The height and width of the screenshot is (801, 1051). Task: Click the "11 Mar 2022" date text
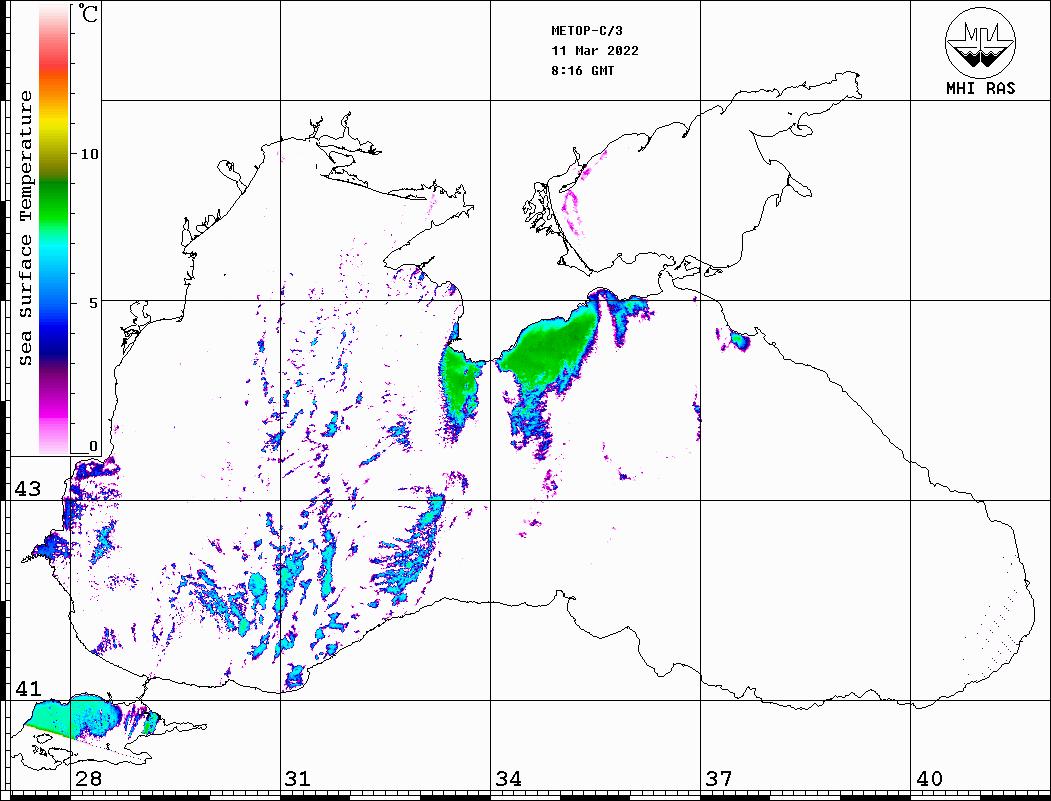point(595,51)
